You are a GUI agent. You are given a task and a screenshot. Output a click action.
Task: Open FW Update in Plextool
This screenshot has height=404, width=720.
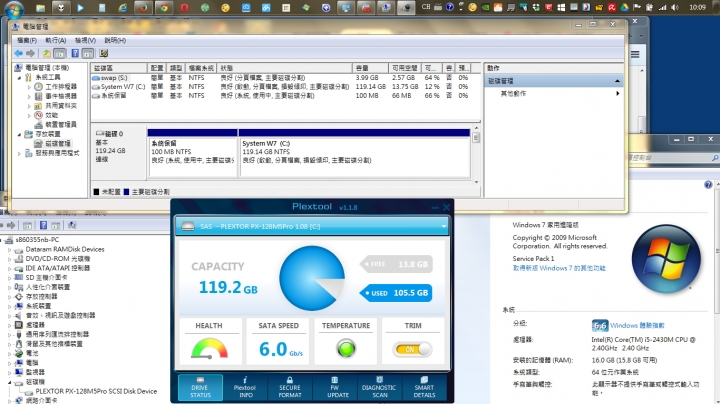[x=335, y=388]
